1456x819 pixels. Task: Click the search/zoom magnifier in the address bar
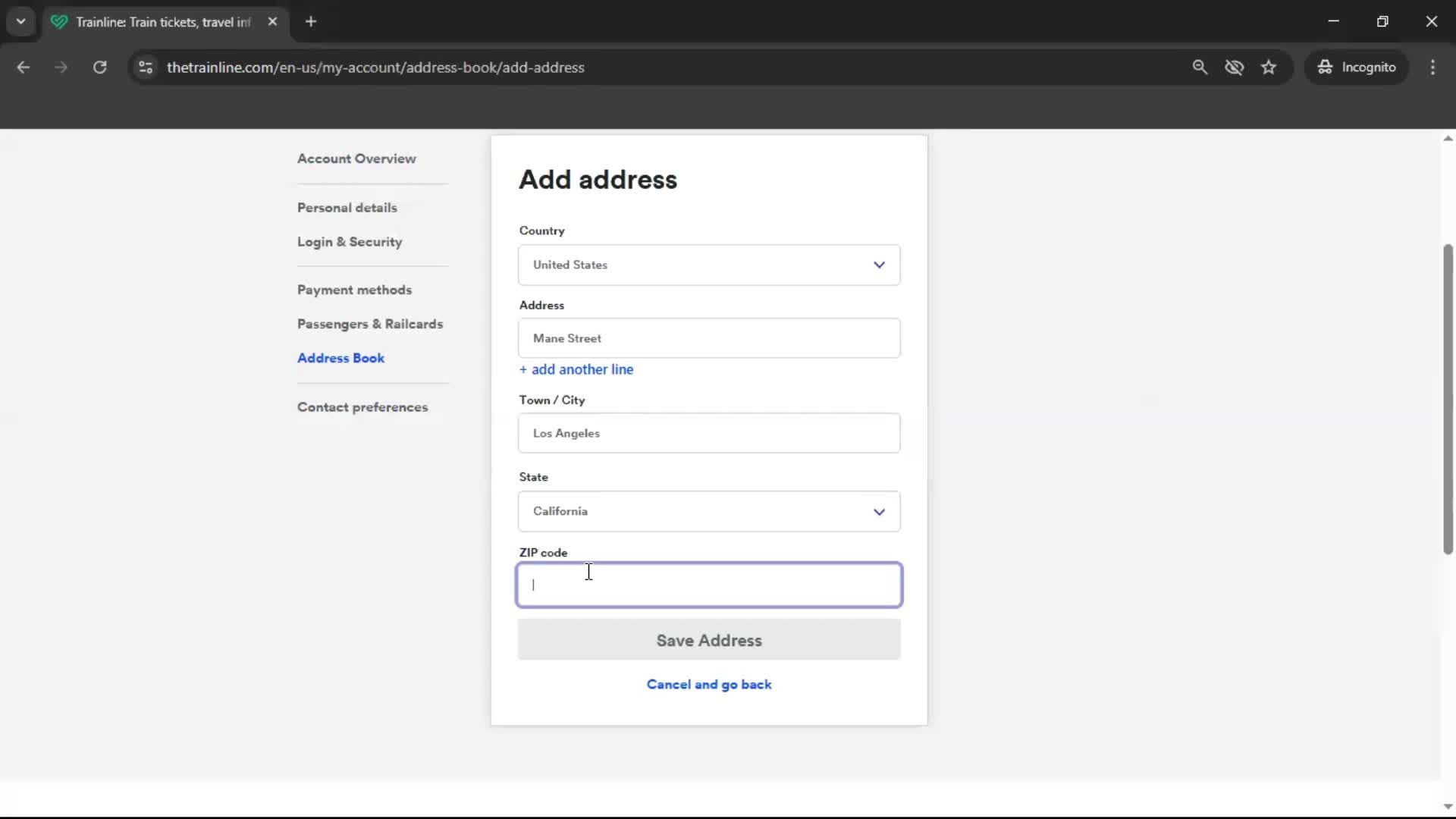(1200, 67)
